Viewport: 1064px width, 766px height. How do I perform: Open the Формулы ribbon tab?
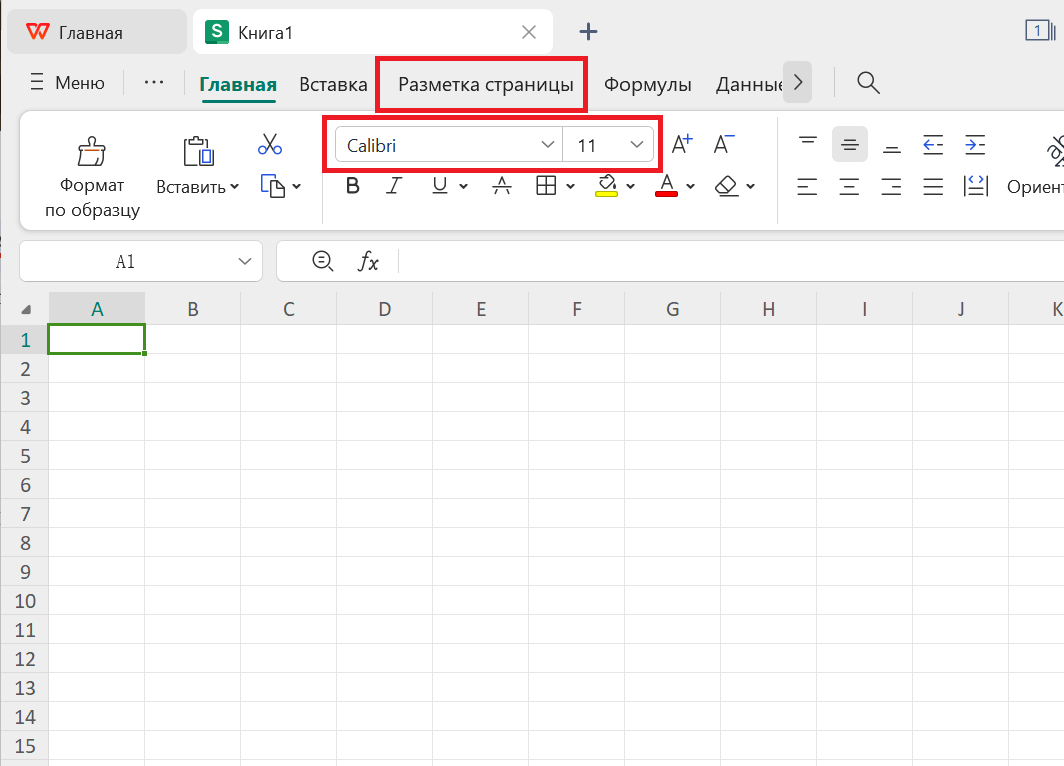647,84
